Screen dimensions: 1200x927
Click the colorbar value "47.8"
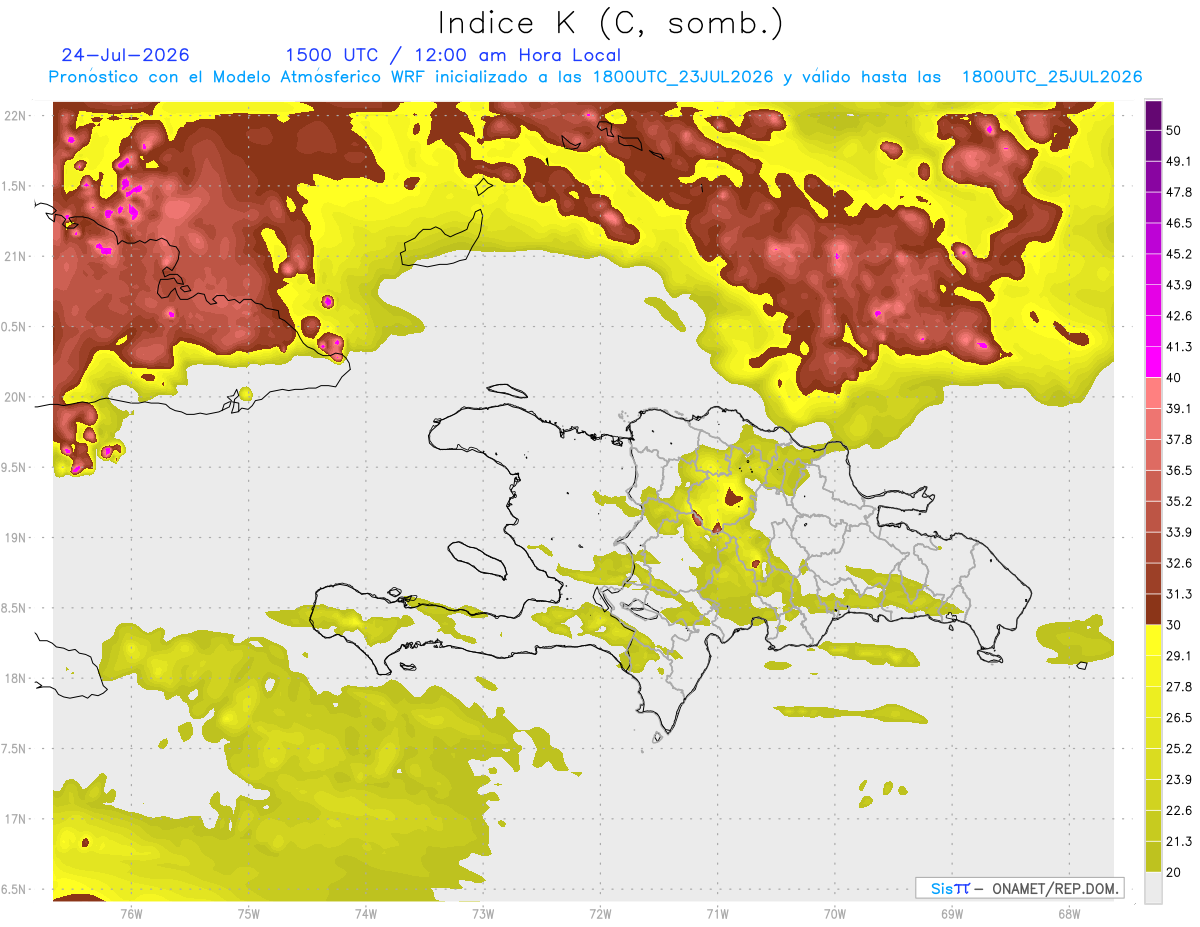pos(1178,192)
